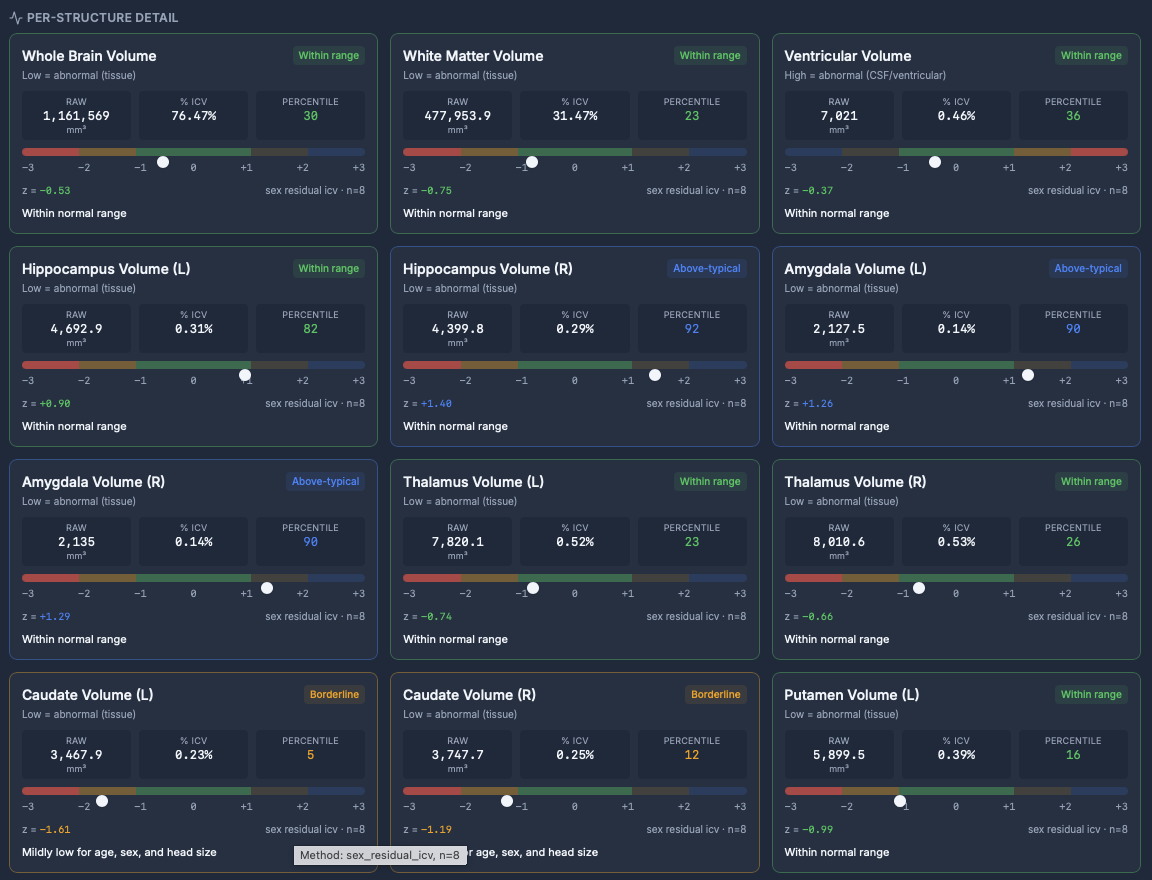Click the Thalamus Volume (L) title
Viewport: 1152px width, 880px height.
(473, 482)
